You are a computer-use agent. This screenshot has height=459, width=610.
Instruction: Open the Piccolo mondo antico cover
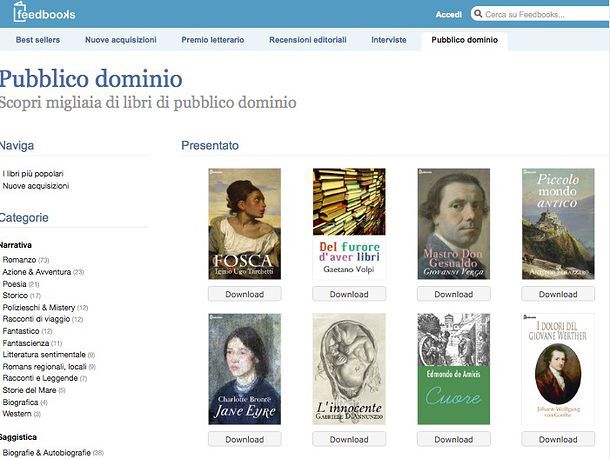click(x=558, y=224)
